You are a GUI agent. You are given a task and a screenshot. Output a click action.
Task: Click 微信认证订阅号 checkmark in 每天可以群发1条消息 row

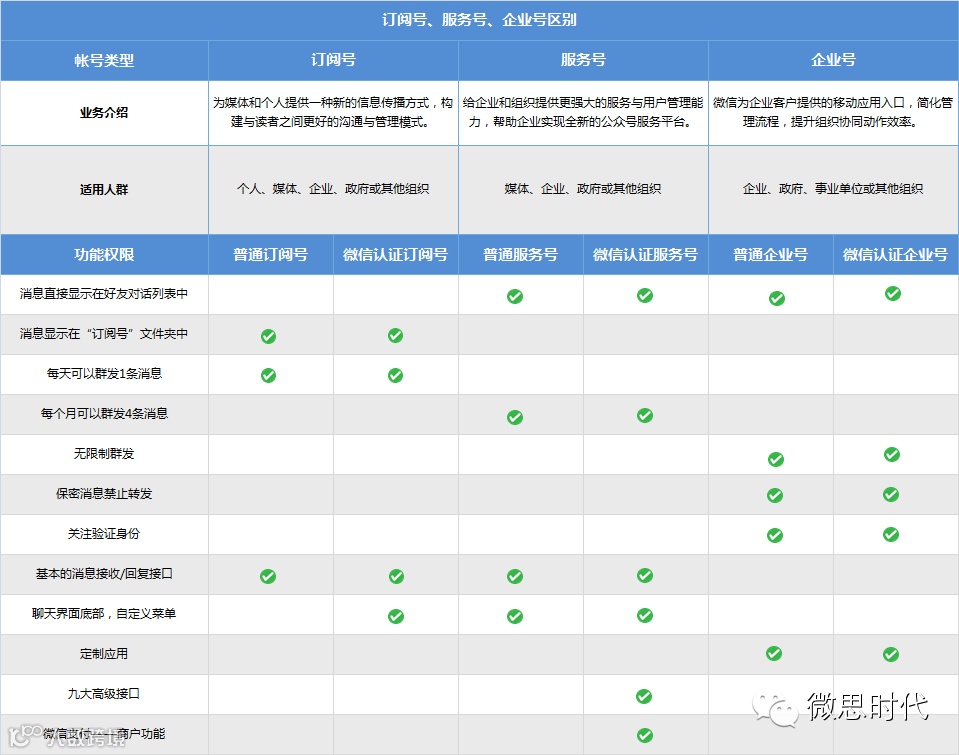click(x=395, y=375)
